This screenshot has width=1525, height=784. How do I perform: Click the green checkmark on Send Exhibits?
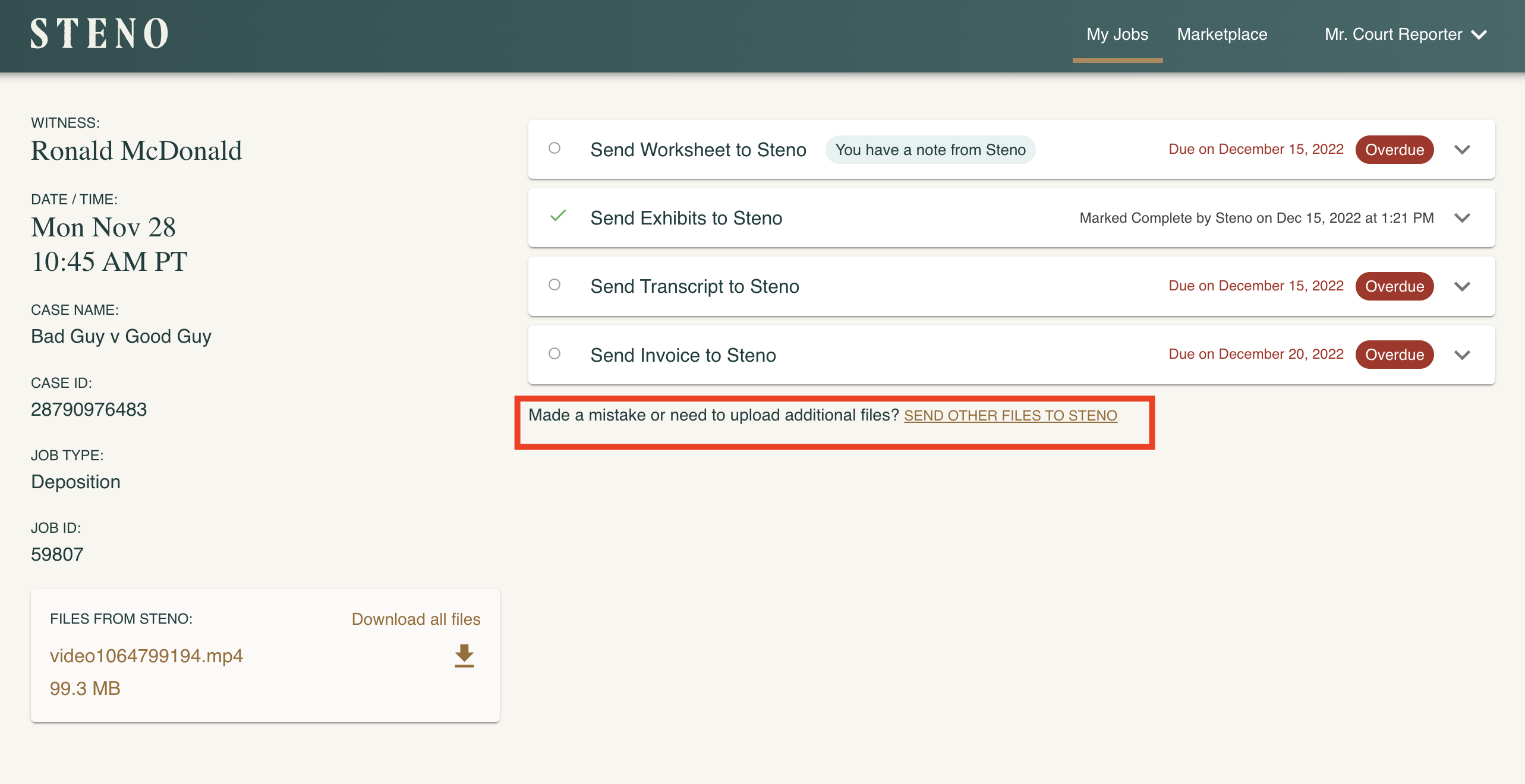click(558, 216)
